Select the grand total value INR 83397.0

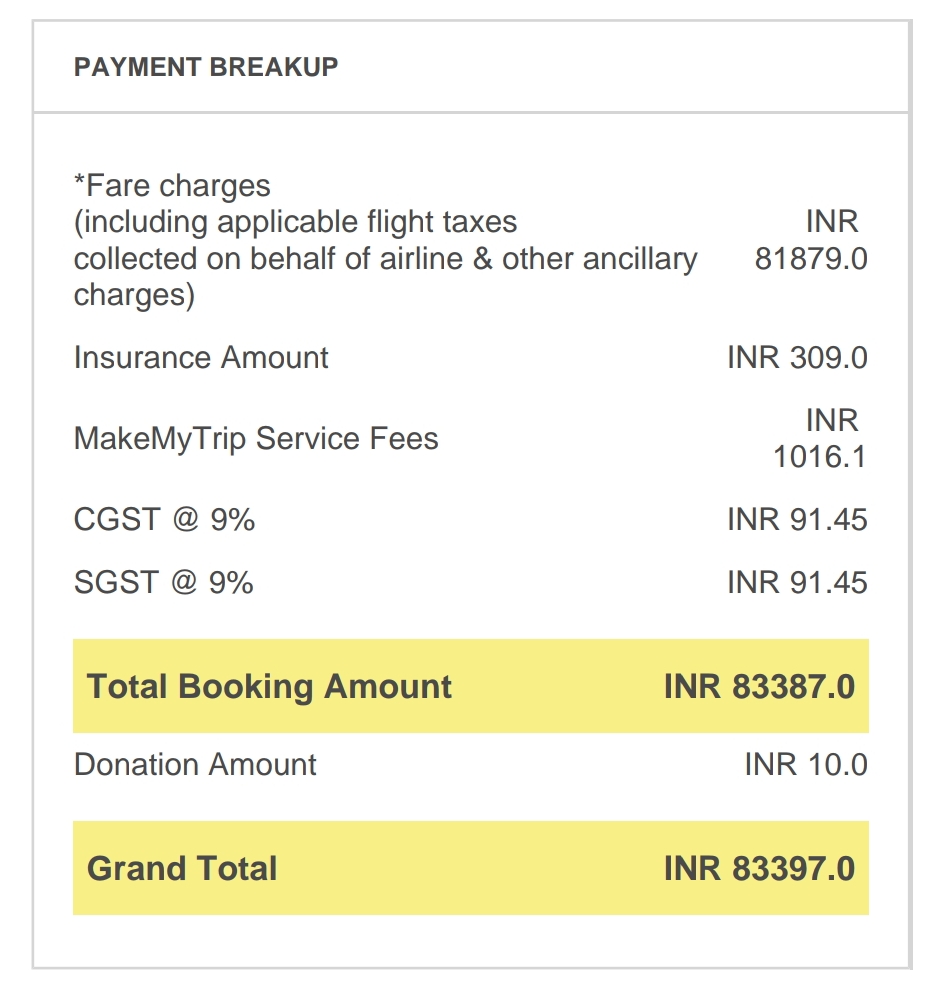coord(759,868)
